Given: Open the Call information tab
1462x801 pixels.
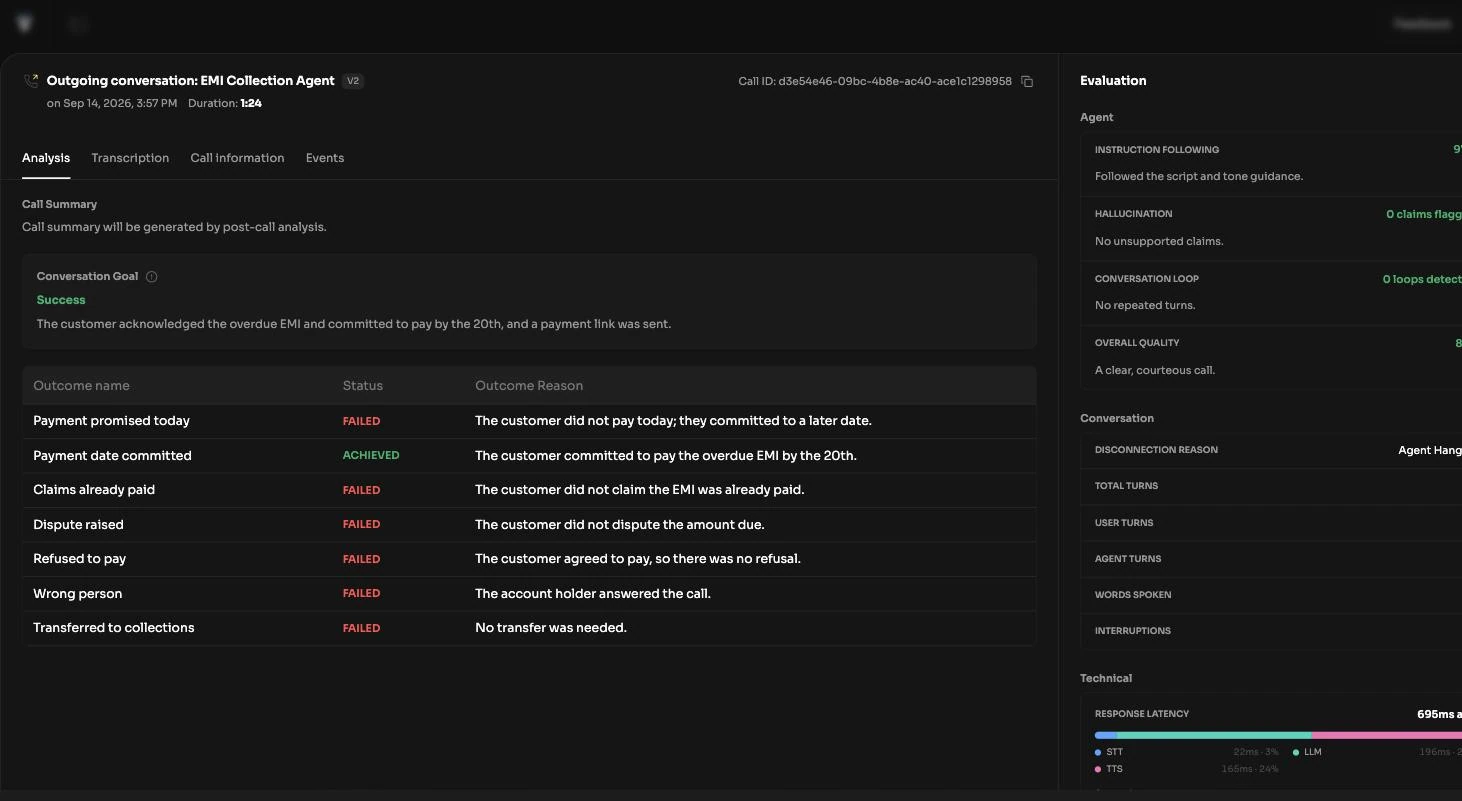Looking at the screenshot, I should pyautogui.click(x=237, y=158).
